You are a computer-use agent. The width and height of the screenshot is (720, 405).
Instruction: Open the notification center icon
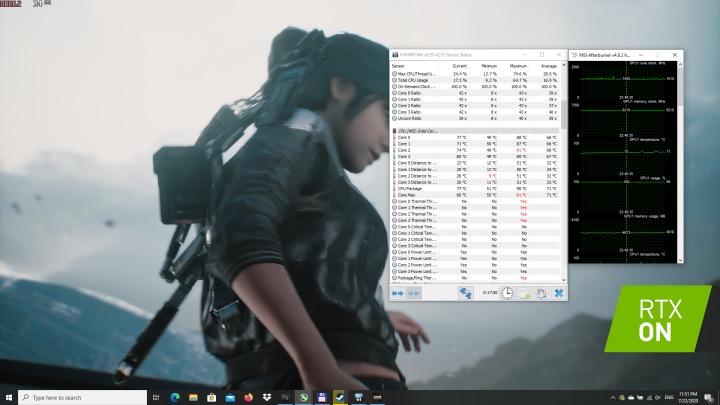[x=709, y=398]
